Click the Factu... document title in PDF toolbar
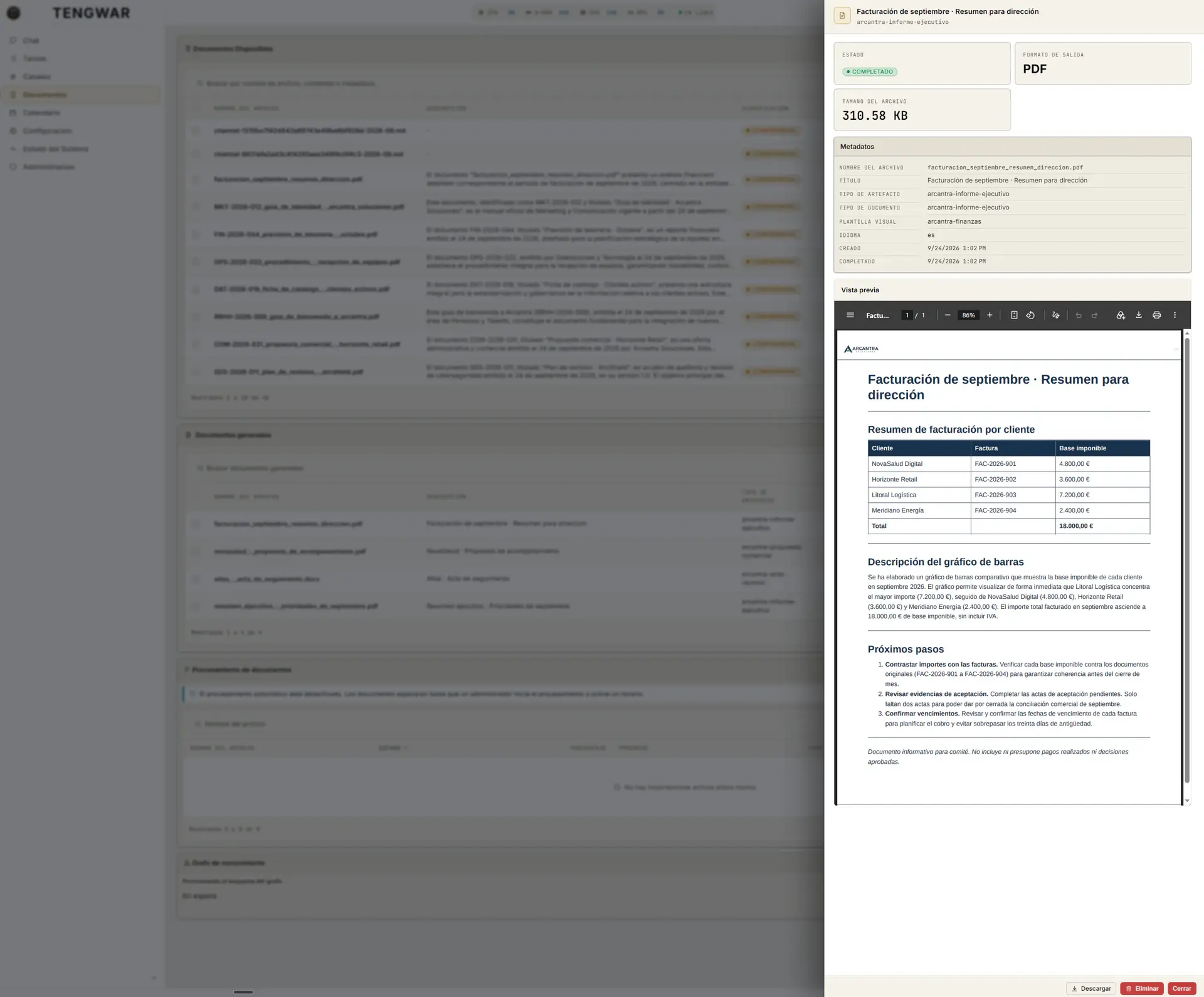1204x997 pixels. pos(877,315)
